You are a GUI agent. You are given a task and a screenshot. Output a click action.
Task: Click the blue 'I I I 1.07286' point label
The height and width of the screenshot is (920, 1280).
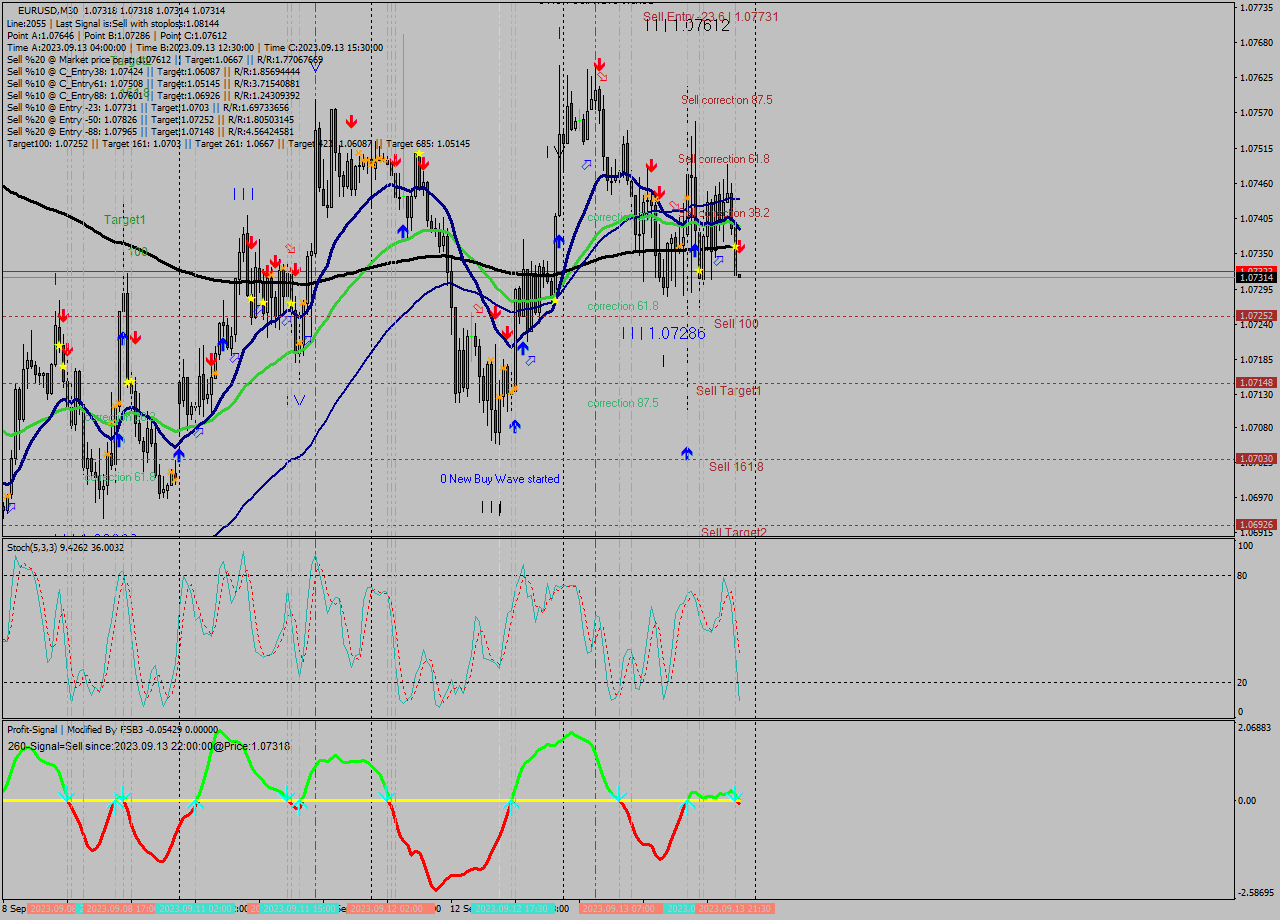[x=664, y=333]
